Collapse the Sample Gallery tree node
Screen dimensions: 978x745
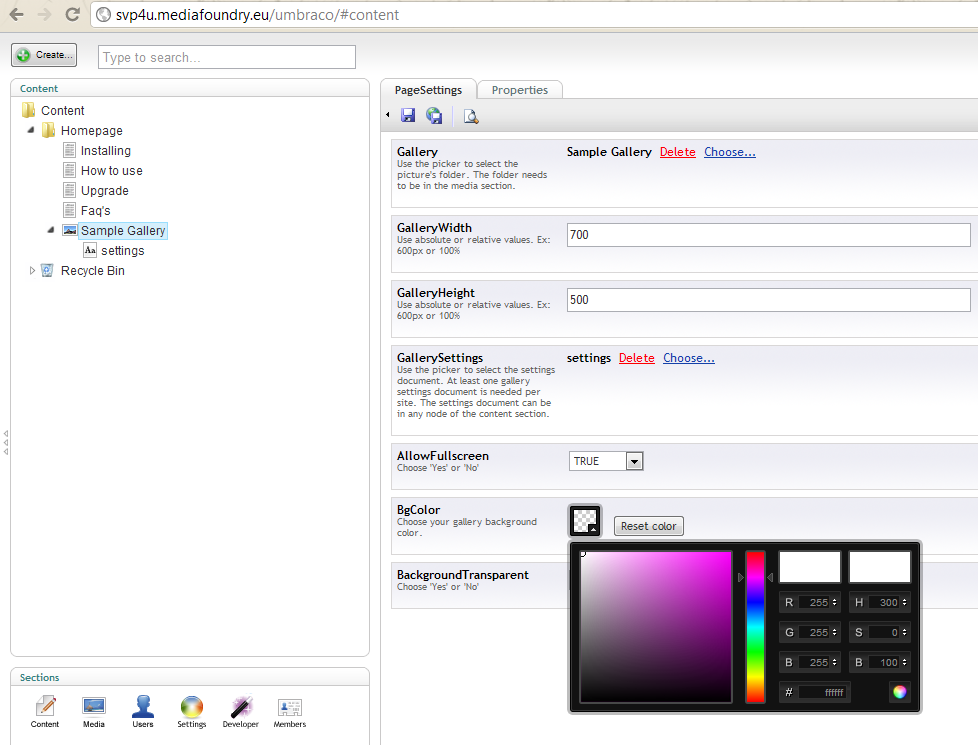click(51, 230)
